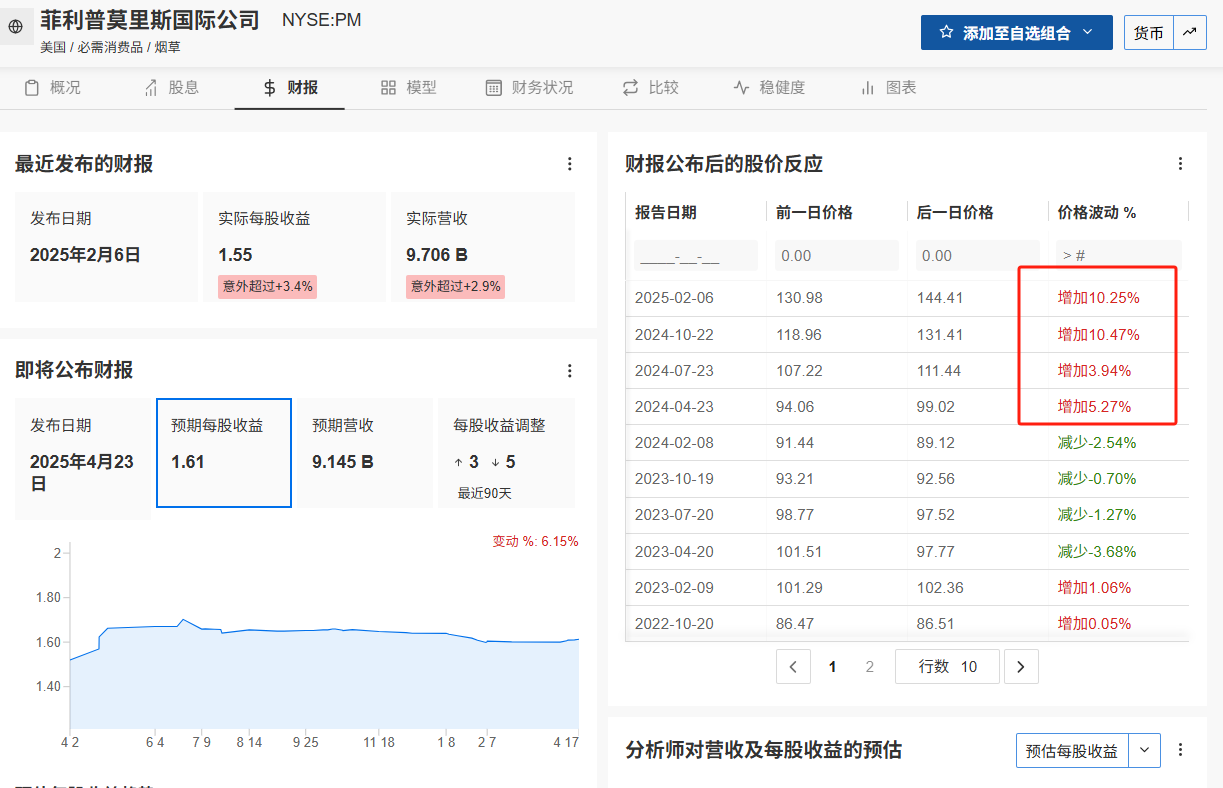Expand the 预估每股收益 dropdown arrow
Viewport: 1223px width, 788px height.
click(x=1145, y=750)
